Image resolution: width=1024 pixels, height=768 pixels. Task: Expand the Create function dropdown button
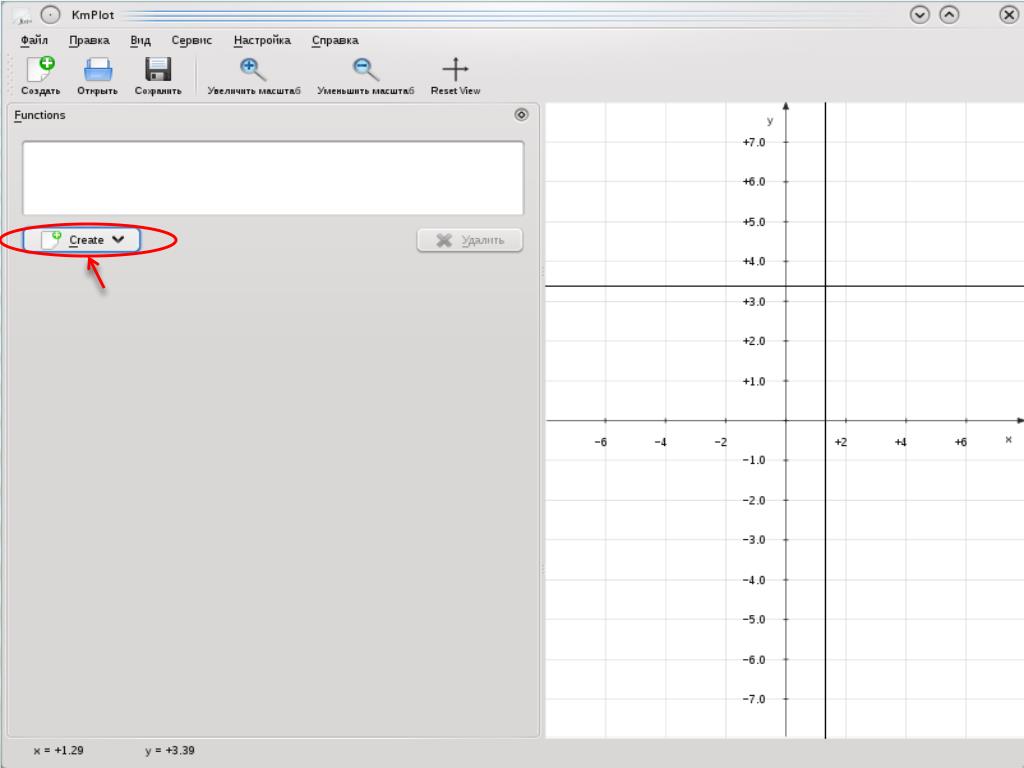pyautogui.click(x=82, y=240)
